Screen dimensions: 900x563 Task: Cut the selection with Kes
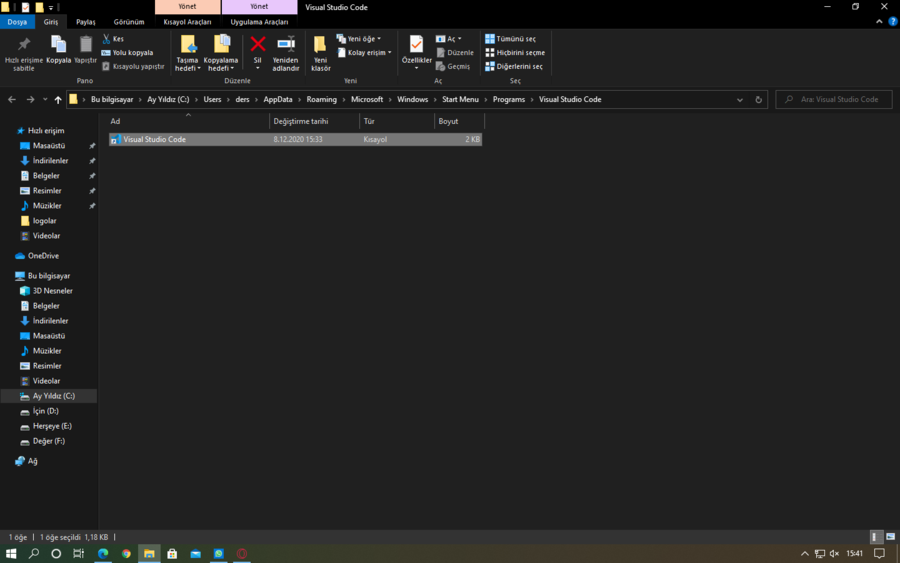[113, 38]
